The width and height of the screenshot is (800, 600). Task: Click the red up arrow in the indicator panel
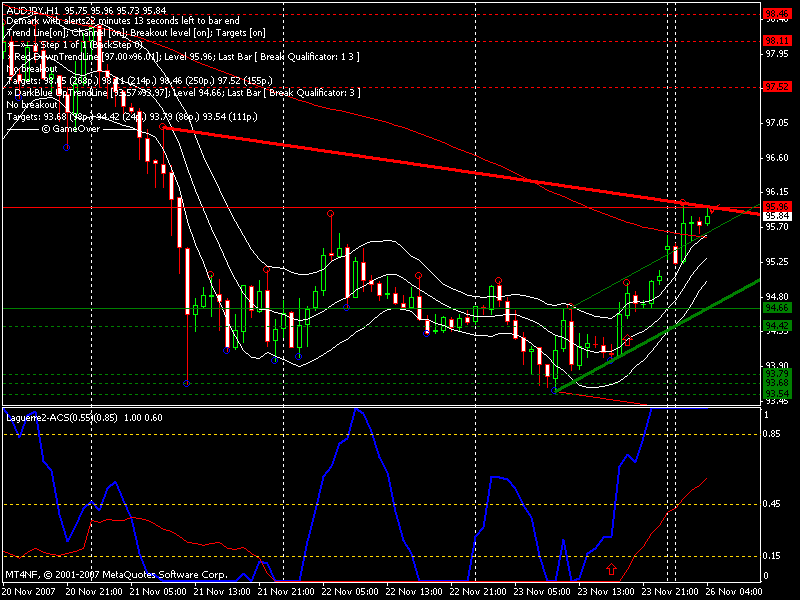(611, 569)
